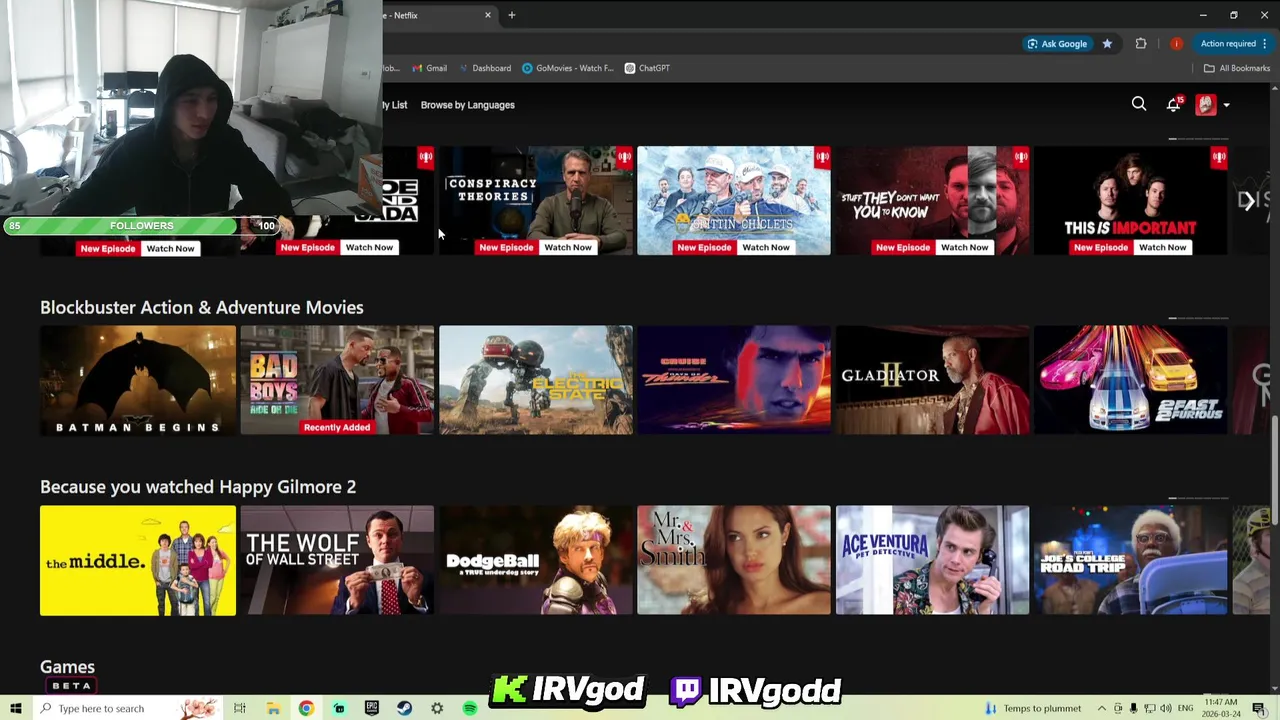Open Because you watched Happy Gilmore 2 row
The width and height of the screenshot is (1280, 720).
198,487
